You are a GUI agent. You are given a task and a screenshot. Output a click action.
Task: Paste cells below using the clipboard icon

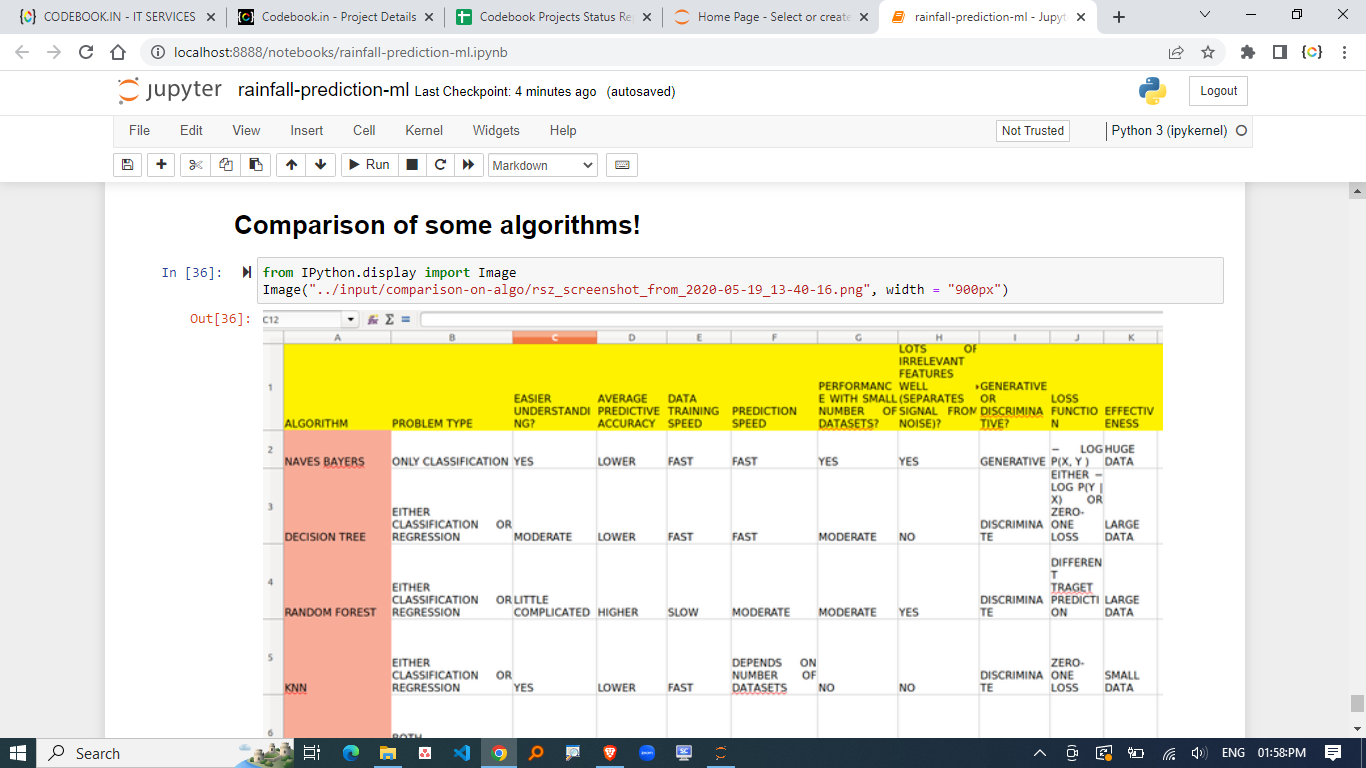coord(256,165)
